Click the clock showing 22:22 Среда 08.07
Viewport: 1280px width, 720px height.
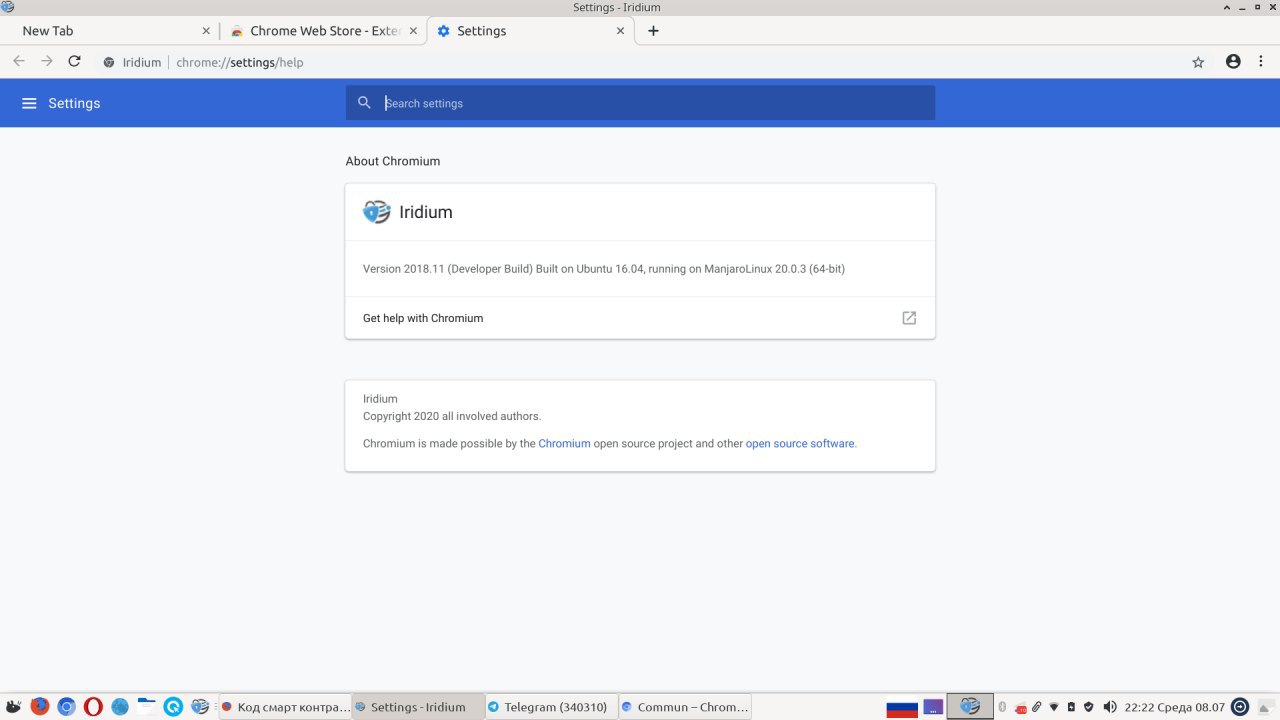click(1175, 707)
